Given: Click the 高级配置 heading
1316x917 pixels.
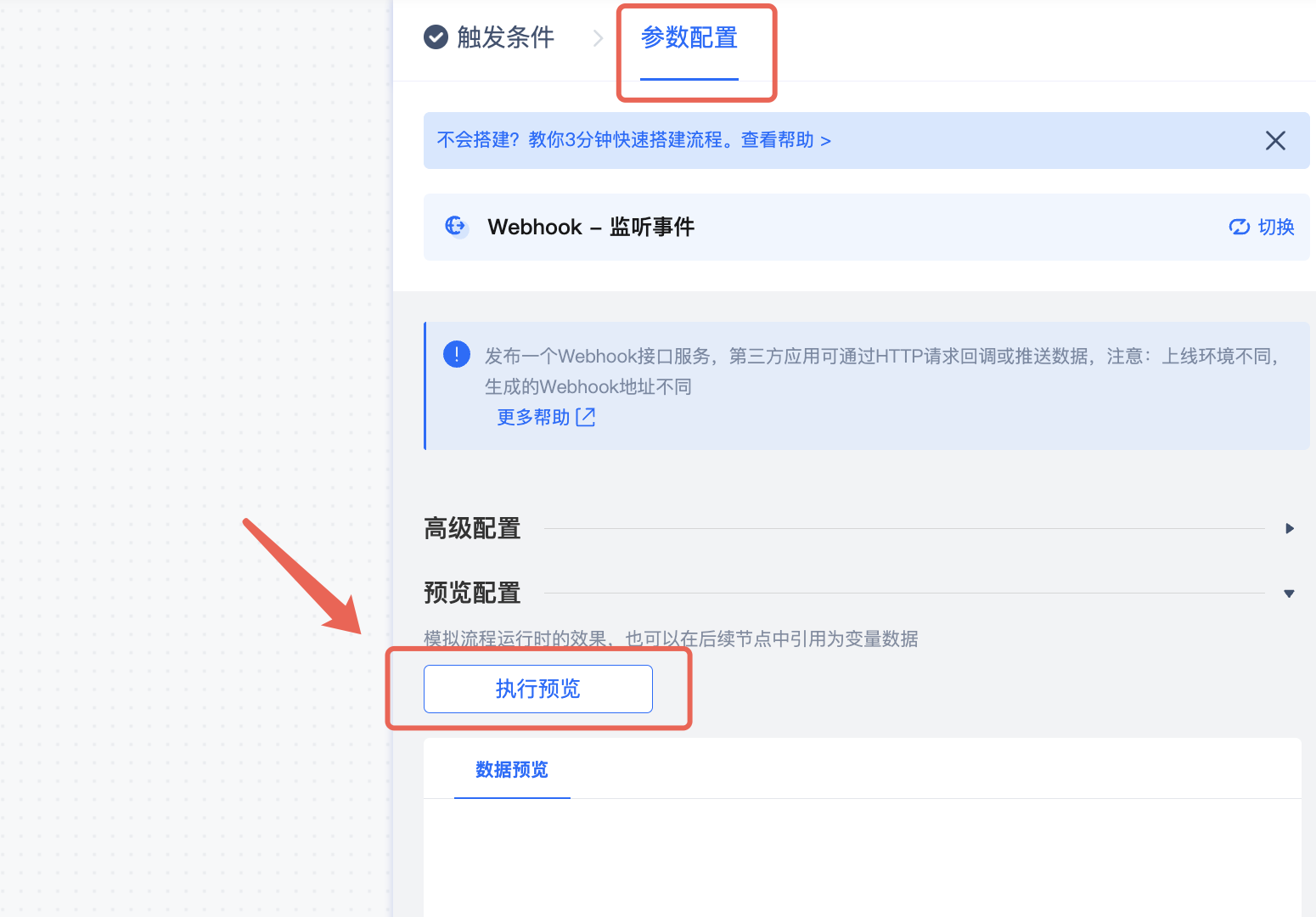Looking at the screenshot, I should 472,528.
